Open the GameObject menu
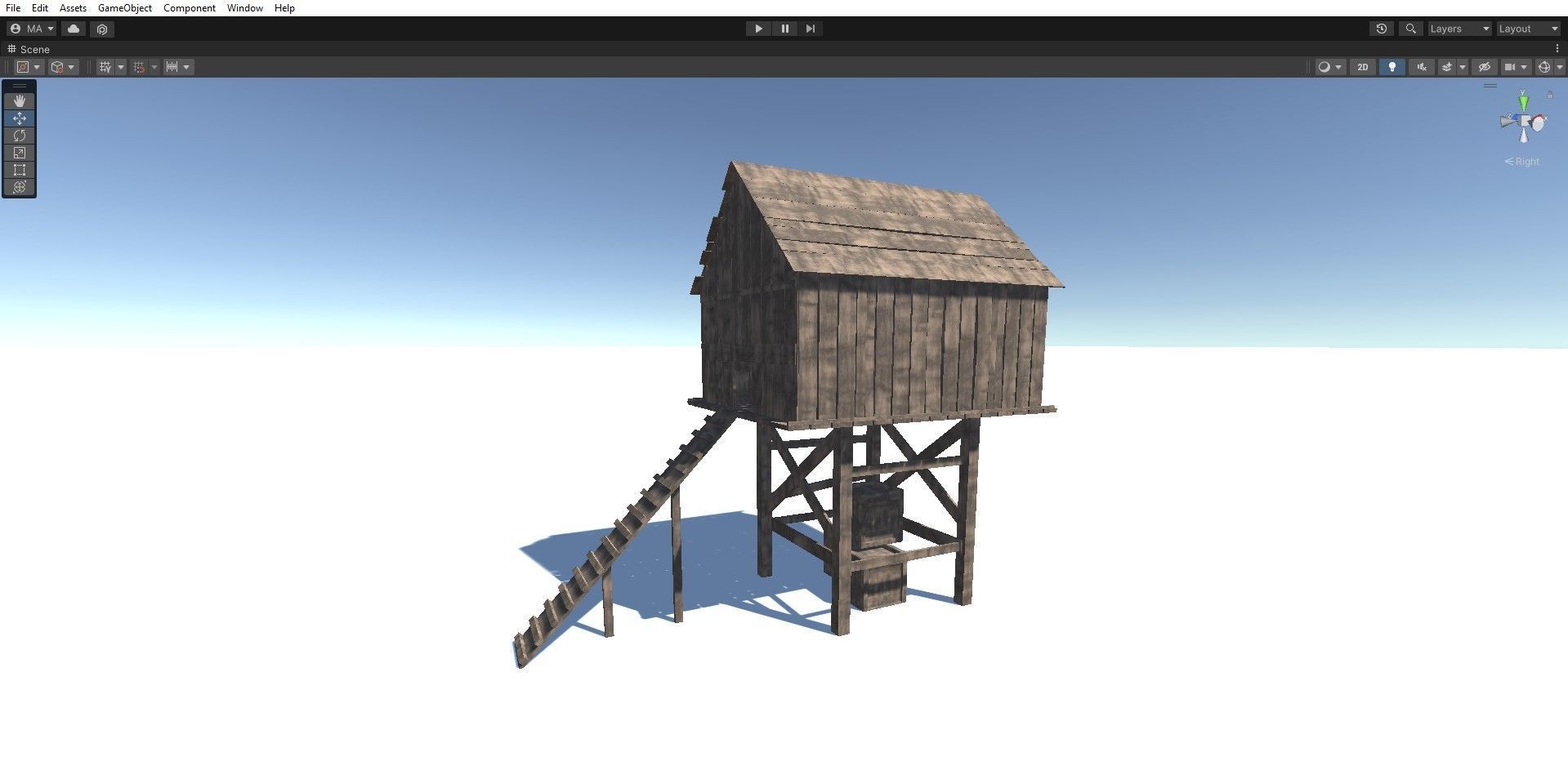Viewport: 1568px width, 766px height. [x=125, y=8]
